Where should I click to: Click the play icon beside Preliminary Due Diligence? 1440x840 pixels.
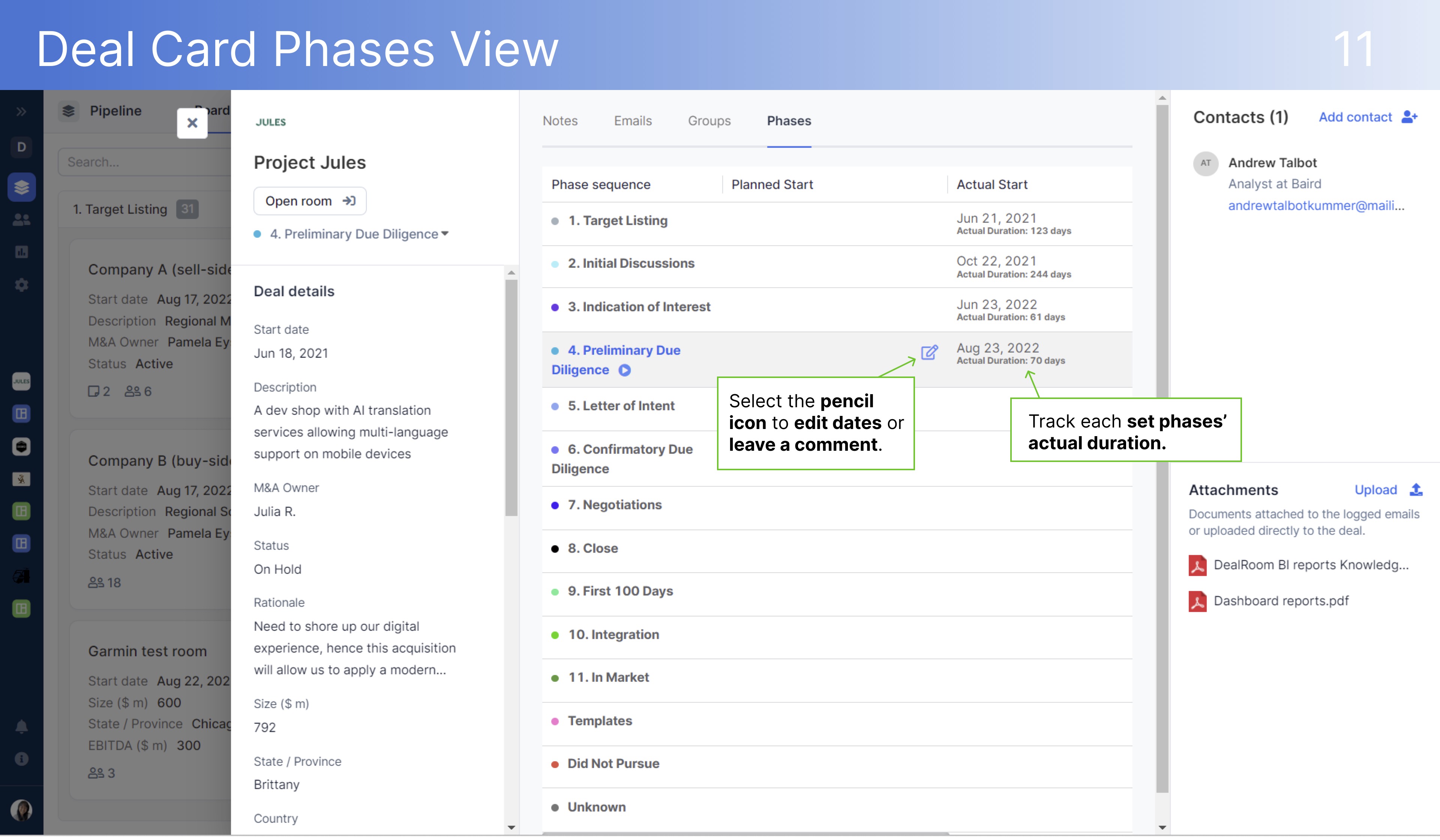click(x=625, y=370)
